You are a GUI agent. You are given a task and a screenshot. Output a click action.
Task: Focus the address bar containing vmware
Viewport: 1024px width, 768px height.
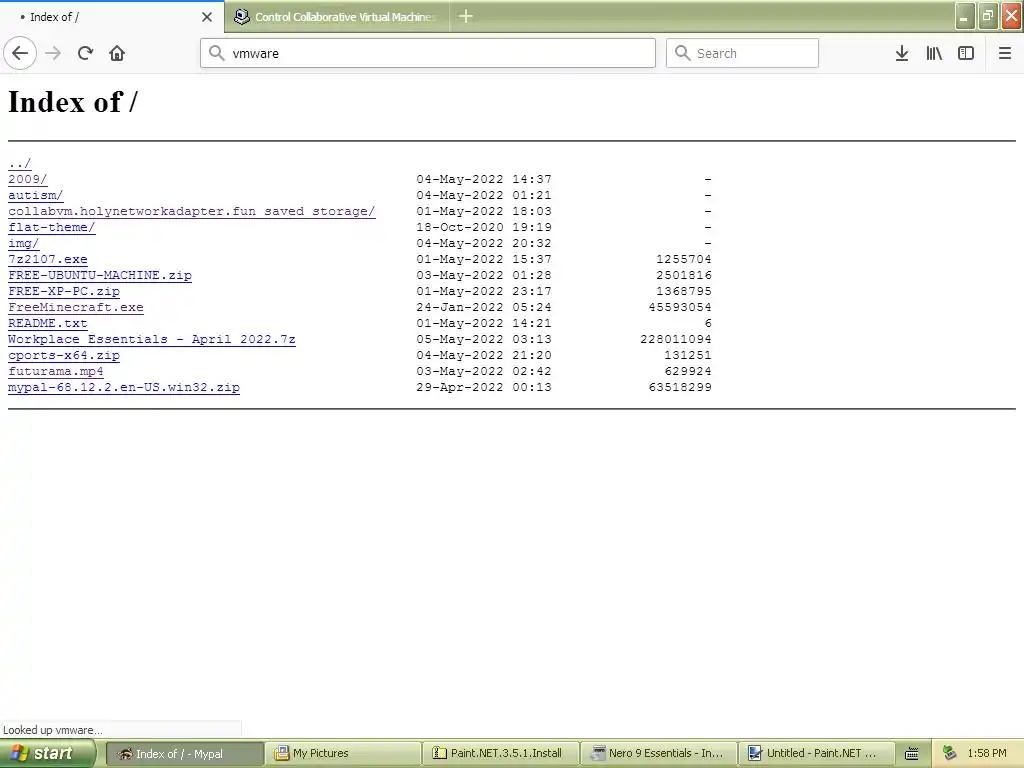428,53
